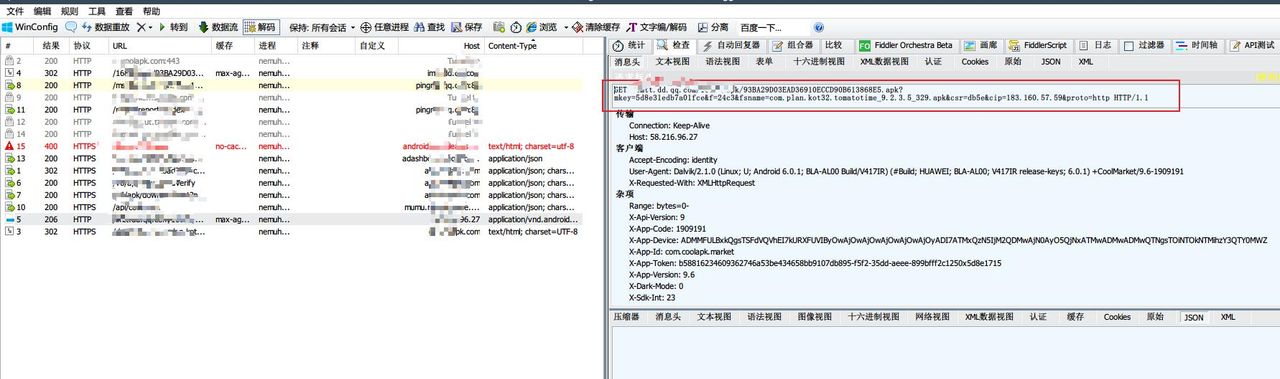Select response 网络视图 tab
This screenshot has height=379, width=1280.
[x=932, y=317]
